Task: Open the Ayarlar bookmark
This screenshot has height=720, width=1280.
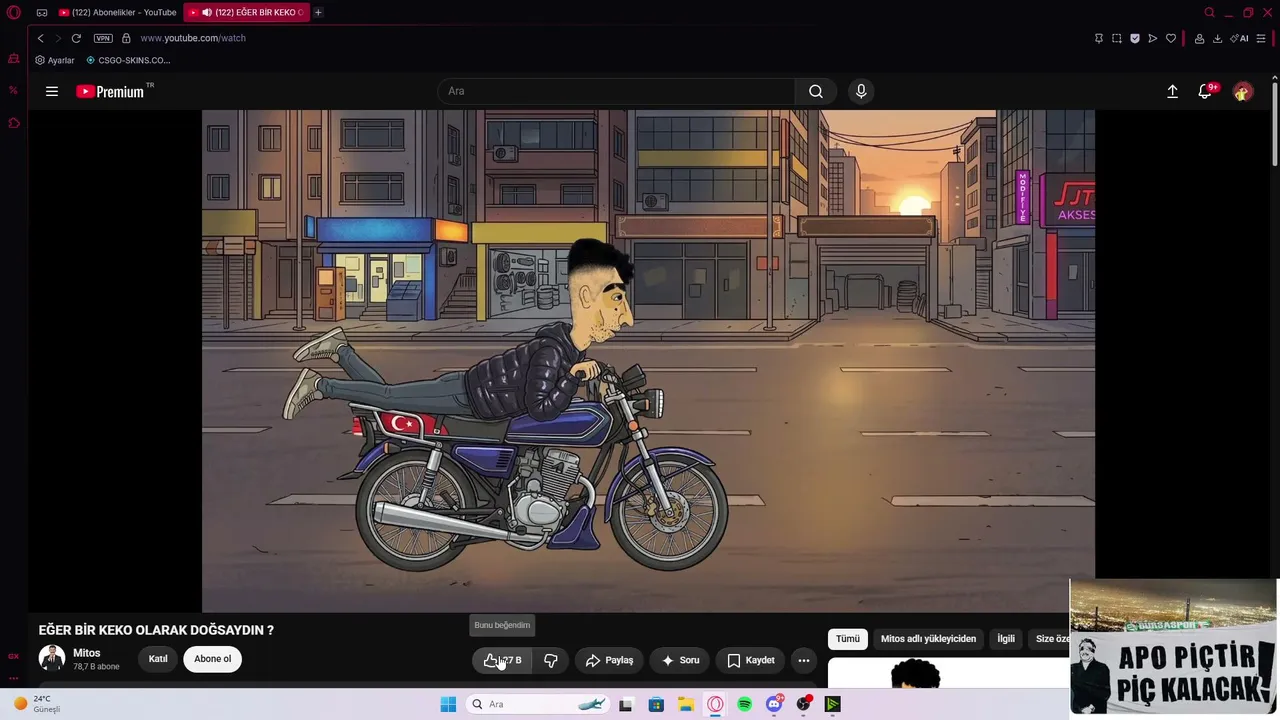Action: click(x=55, y=60)
